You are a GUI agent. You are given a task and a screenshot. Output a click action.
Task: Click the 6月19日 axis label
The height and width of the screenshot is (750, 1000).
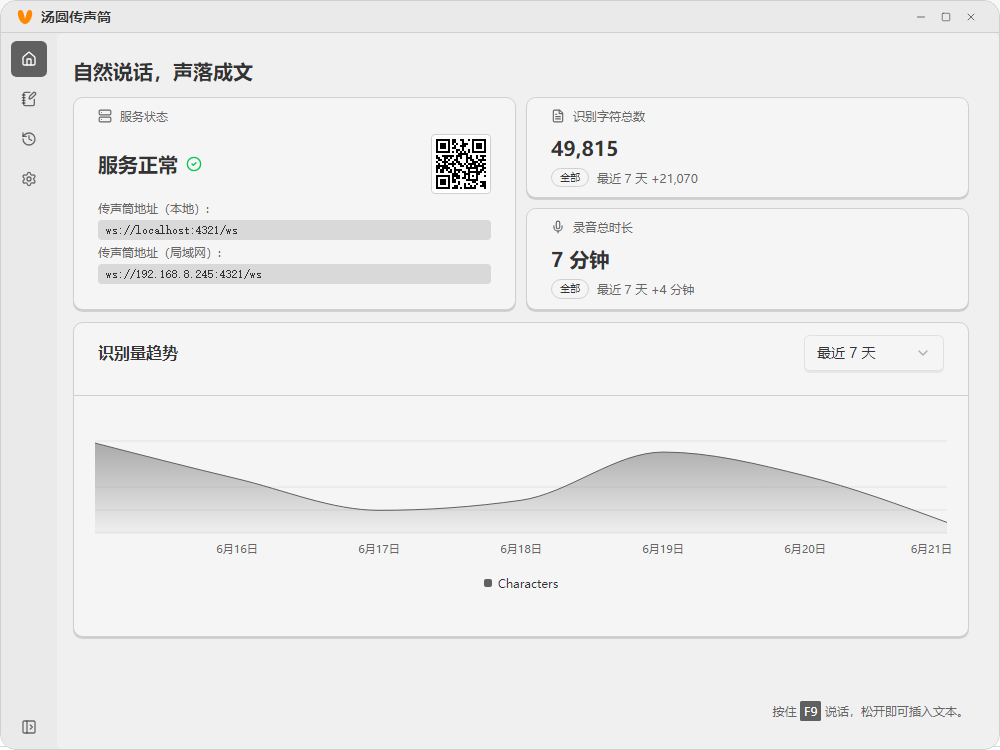(x=663, y=549)
